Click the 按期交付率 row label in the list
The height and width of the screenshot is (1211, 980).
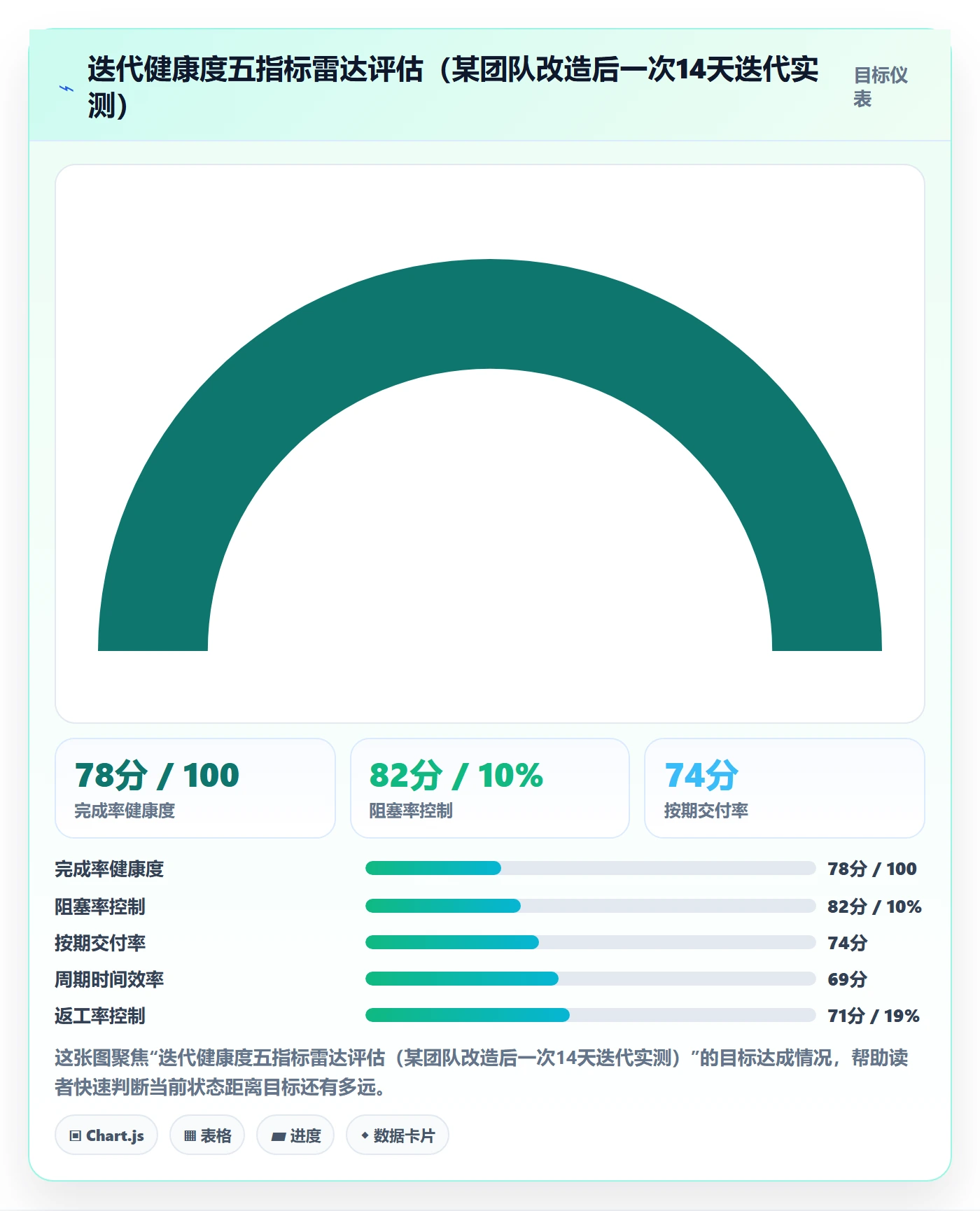click(100, 943)
